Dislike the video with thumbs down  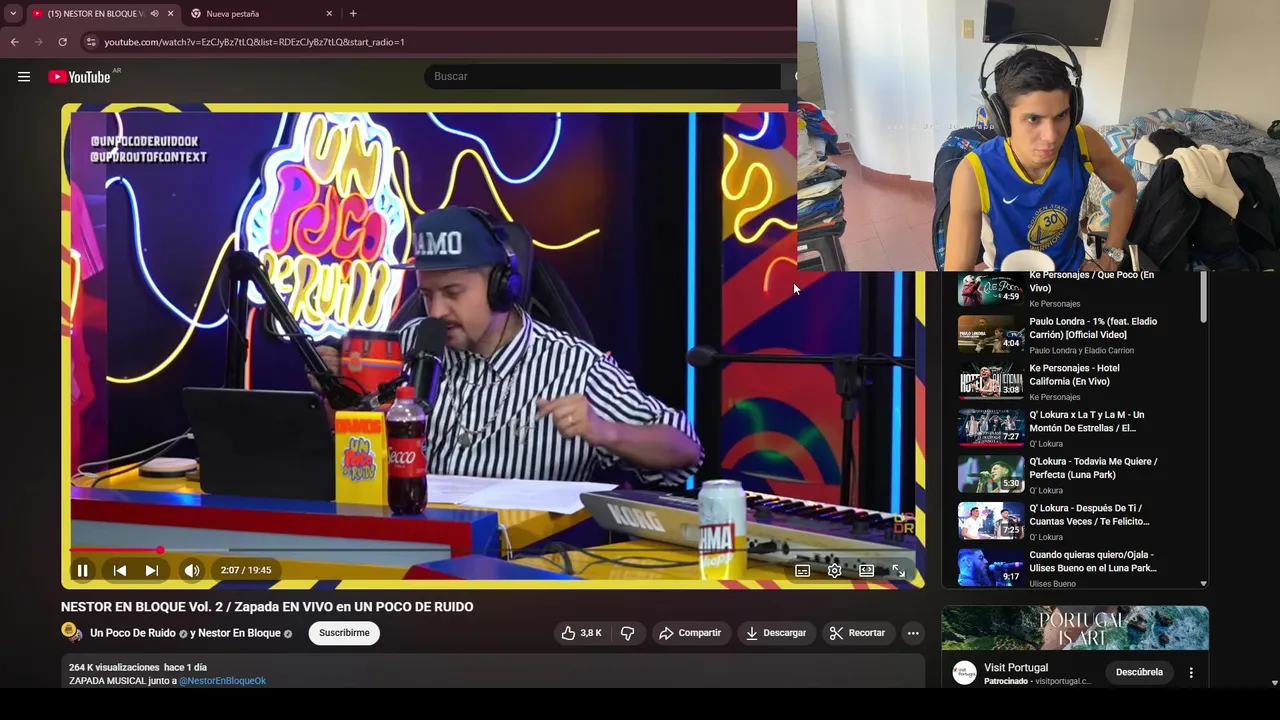tap(628, 633)
